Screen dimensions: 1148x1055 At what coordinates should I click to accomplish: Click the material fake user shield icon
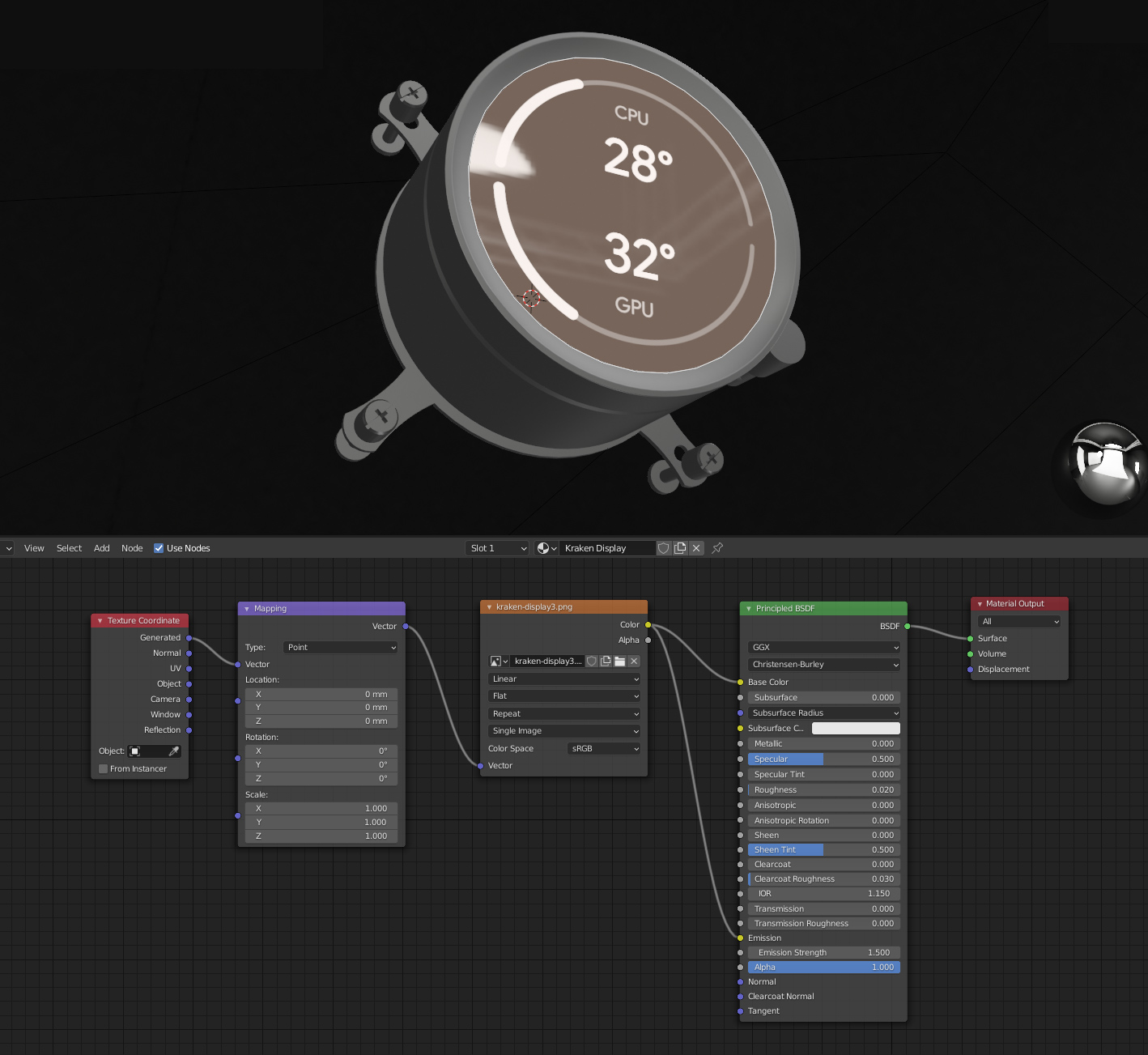coord(664,548)
